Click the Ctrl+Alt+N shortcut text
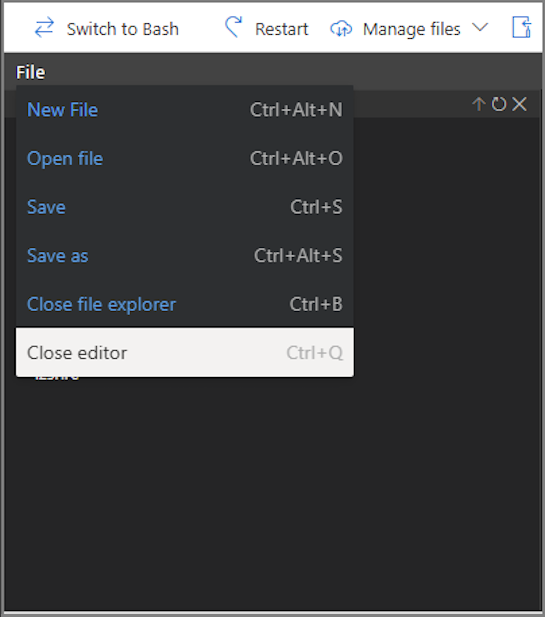 tap(296, 110)
